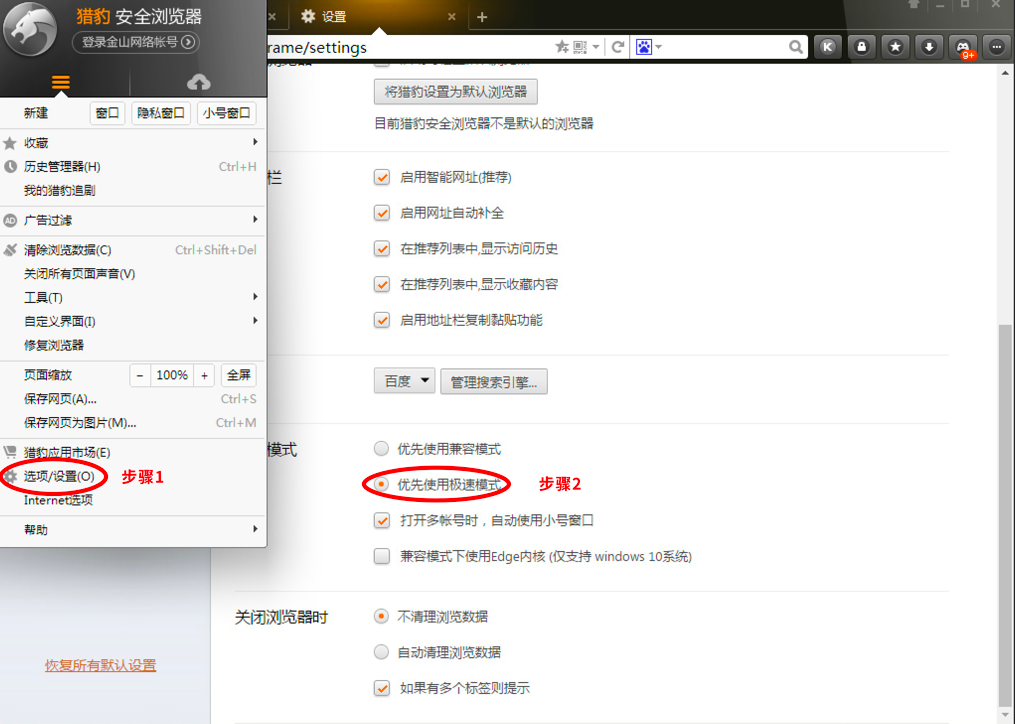Open the orange hamburger main menu icon
The image size is (1015, 724).
[x=61, y=82]
